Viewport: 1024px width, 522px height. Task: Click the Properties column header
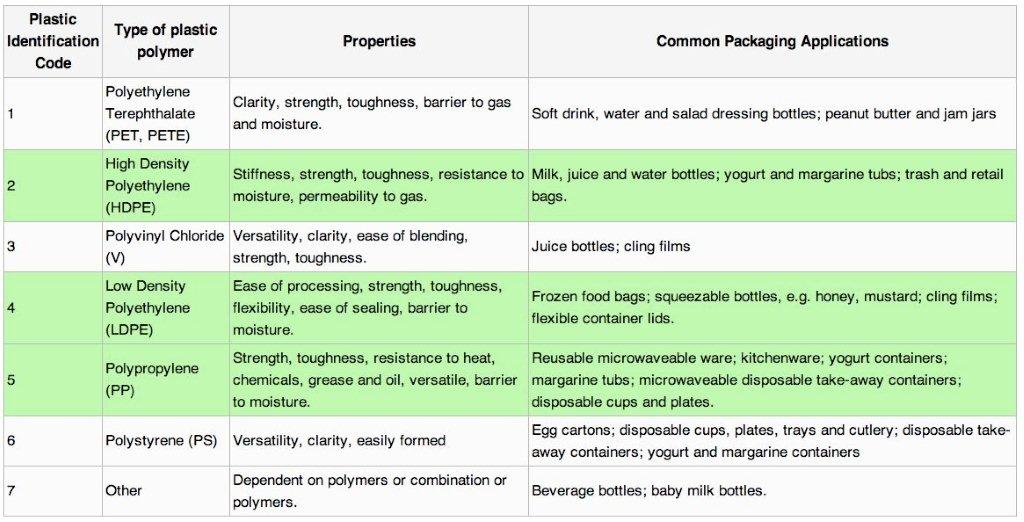(x=379, y=41)
